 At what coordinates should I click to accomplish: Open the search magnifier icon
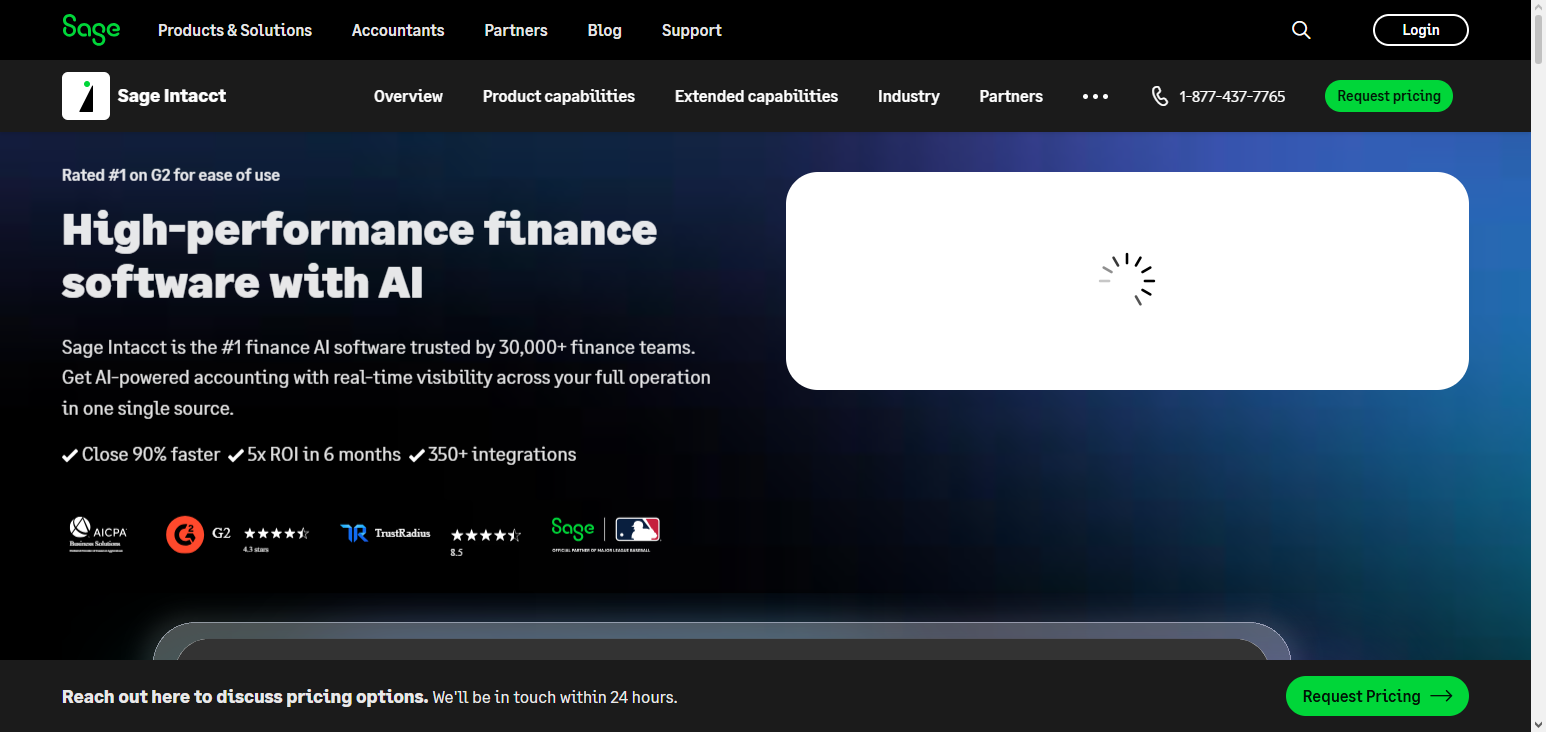1300,29
